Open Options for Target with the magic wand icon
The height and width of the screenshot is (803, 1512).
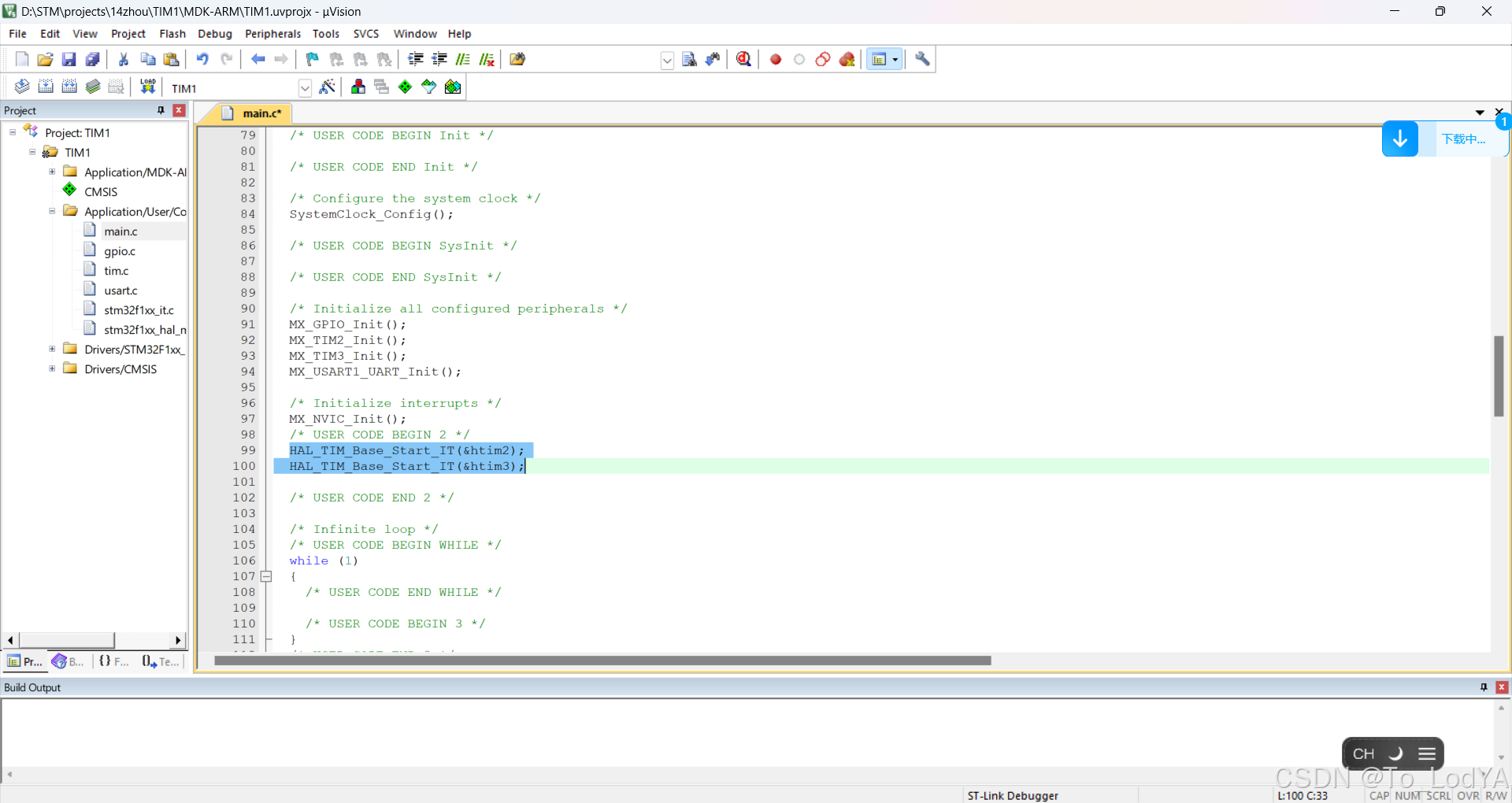[x=328, y=87]
